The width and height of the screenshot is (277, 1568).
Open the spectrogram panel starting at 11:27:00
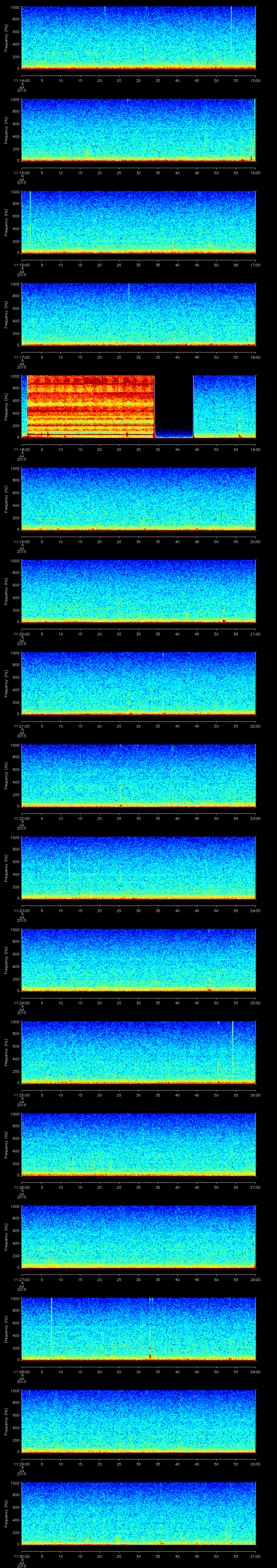[x=138, y=1237]
